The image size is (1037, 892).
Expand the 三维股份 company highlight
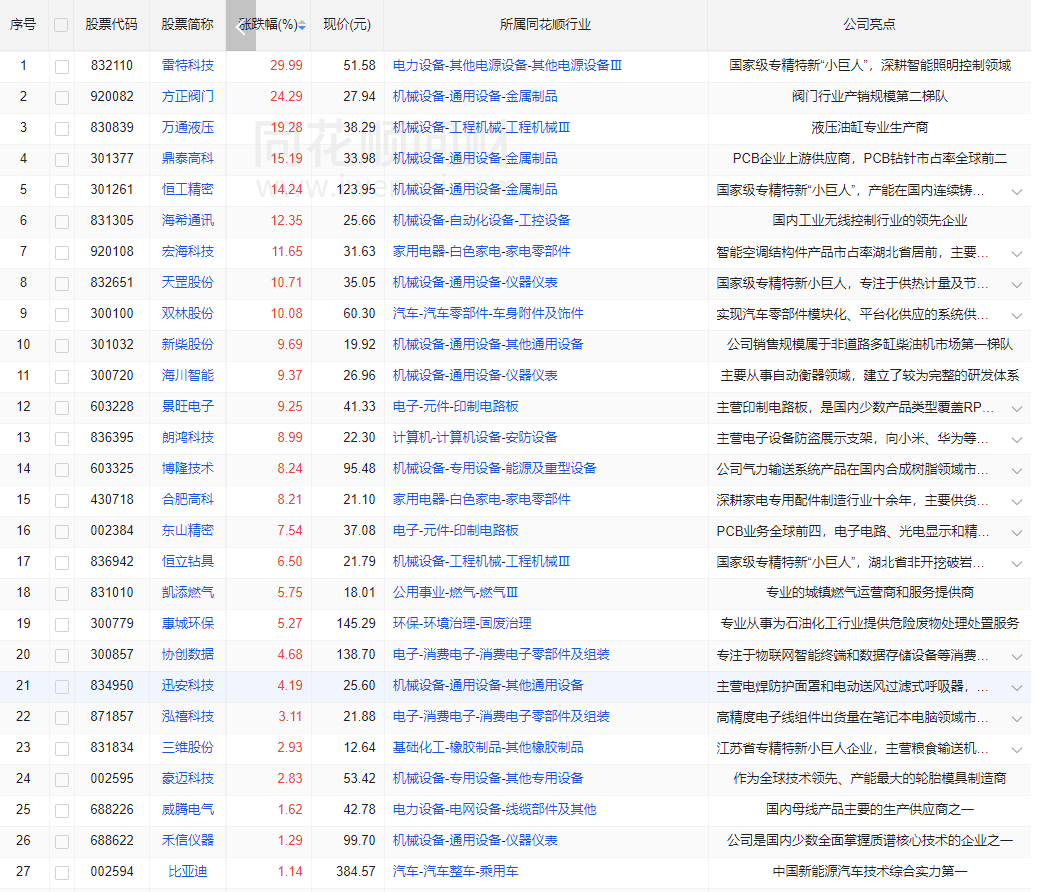click(x=1016, y=749)
